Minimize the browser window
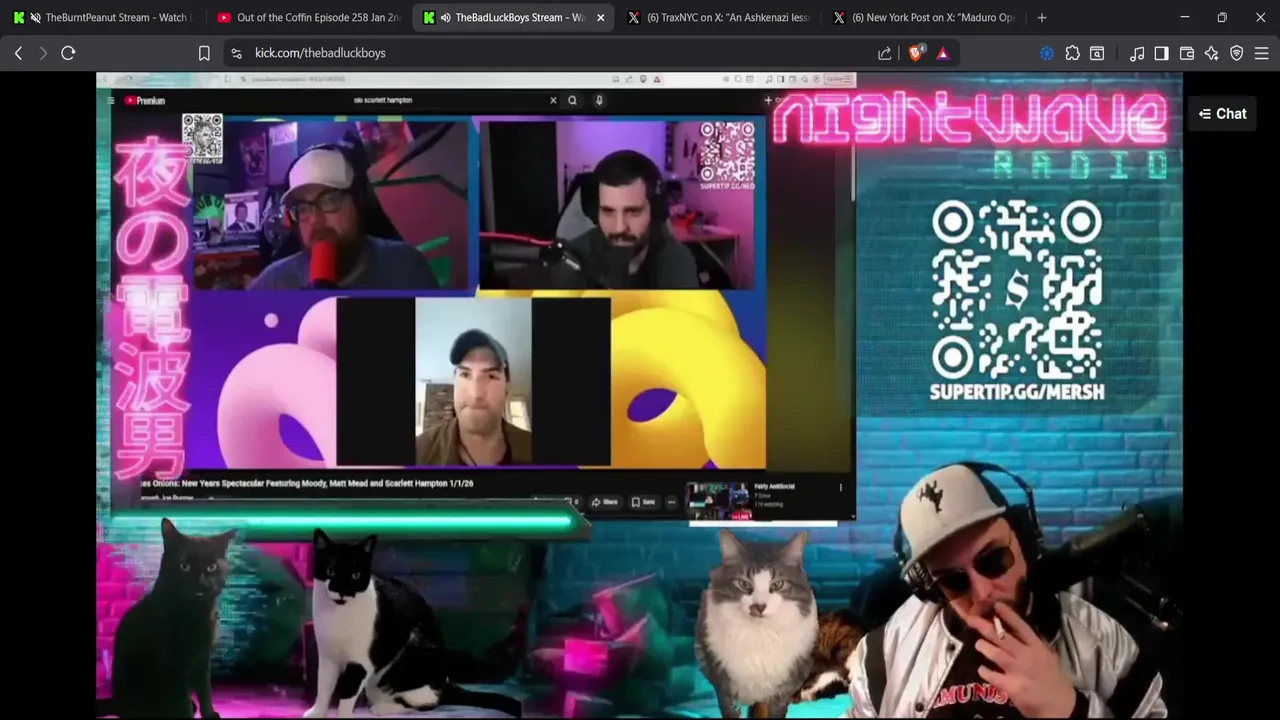 pyautogui.click(x=1184, y=17)
